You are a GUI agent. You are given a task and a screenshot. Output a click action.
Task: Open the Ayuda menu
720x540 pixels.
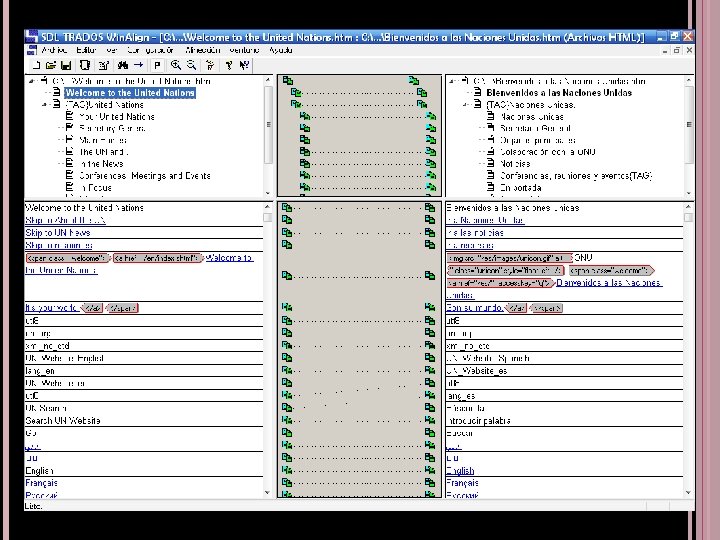coord(281,50)
